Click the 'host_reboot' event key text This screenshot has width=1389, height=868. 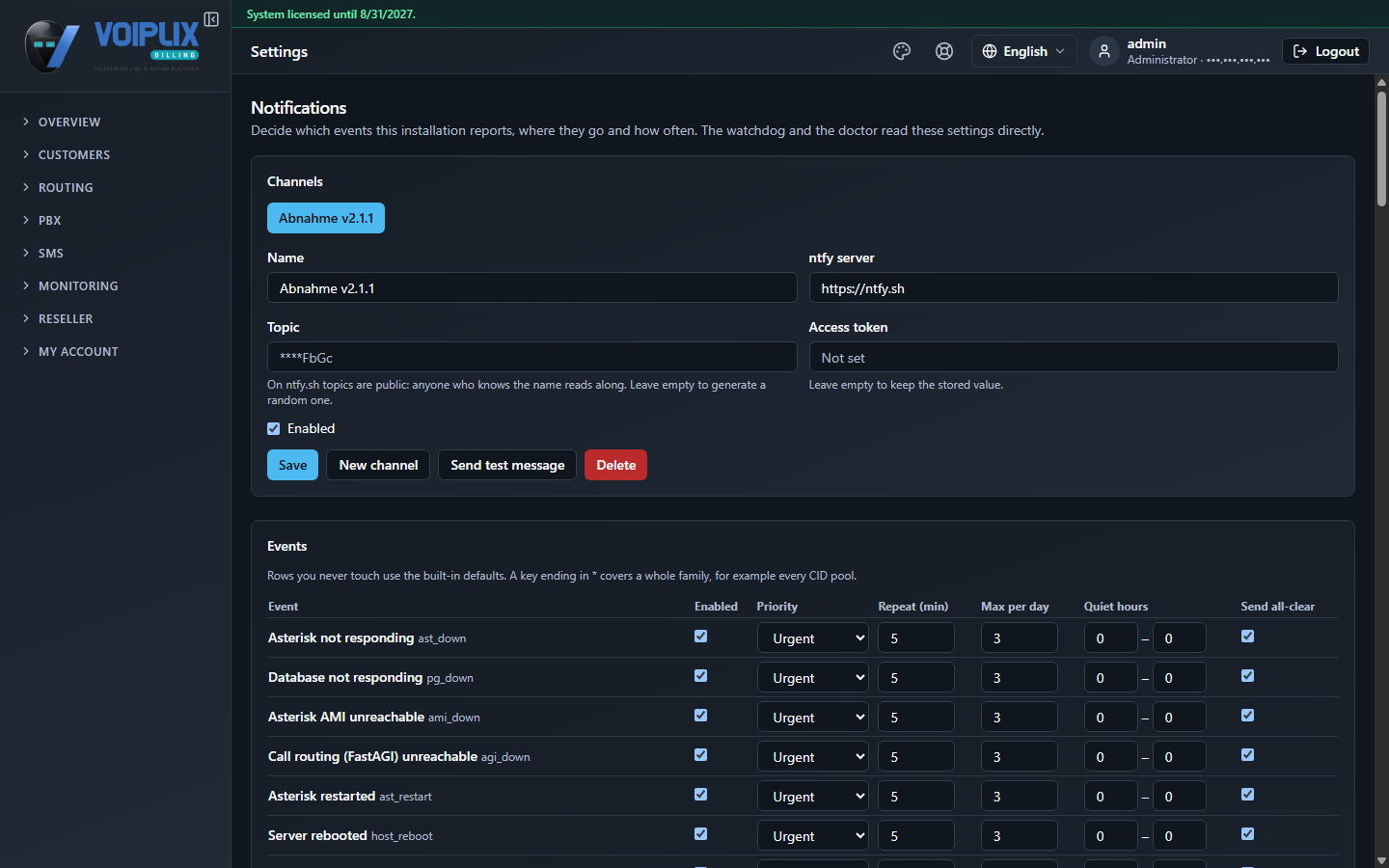click(x=401, y=836)
